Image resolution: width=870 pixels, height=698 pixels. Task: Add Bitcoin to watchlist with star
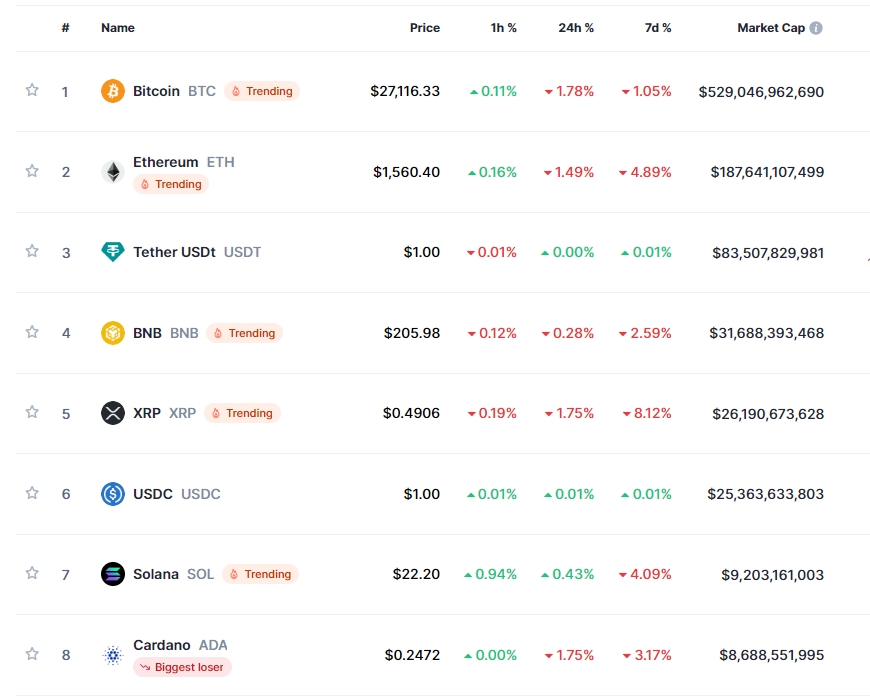coord(32,91)
